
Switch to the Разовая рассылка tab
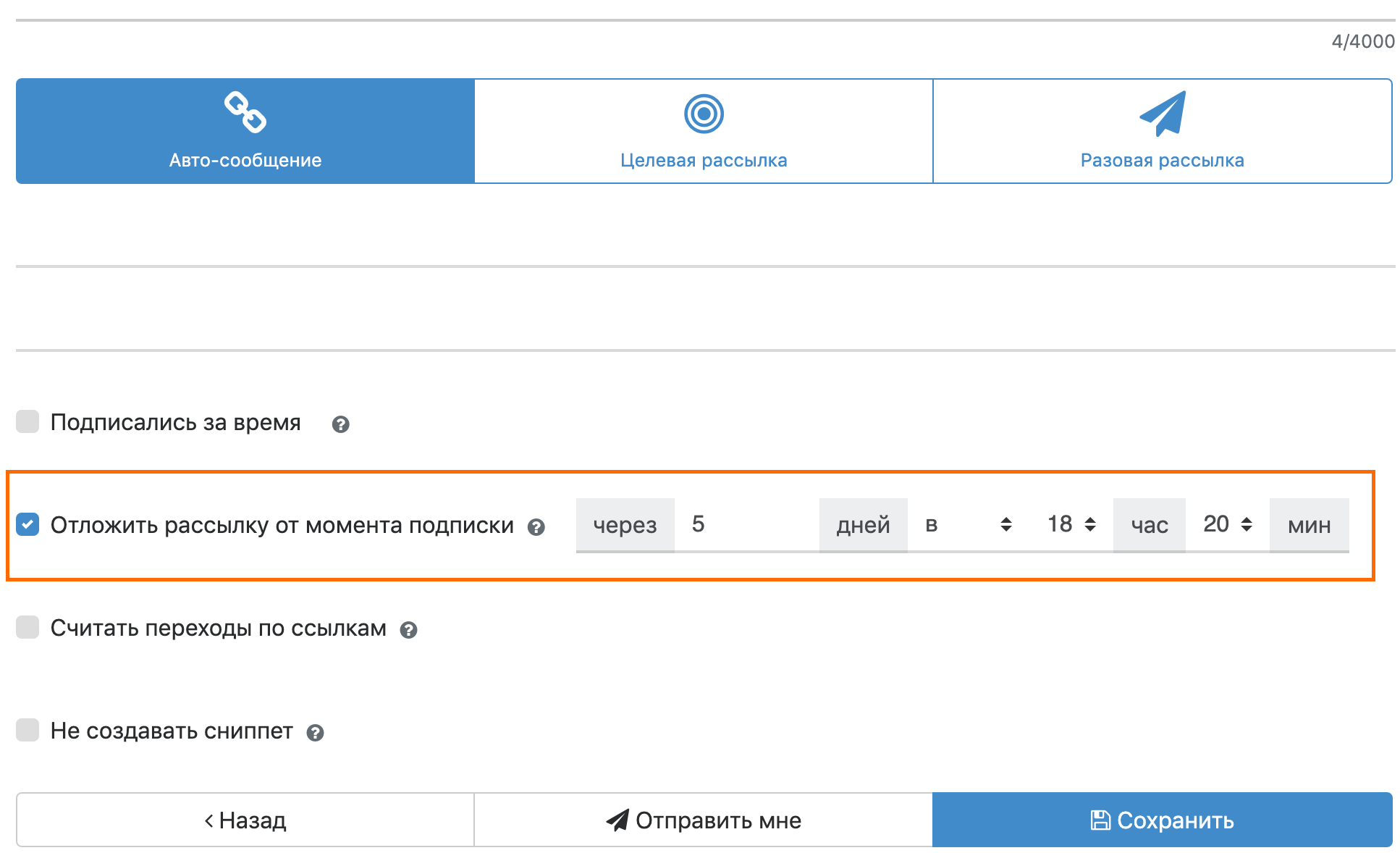[x=1163, y=131]
